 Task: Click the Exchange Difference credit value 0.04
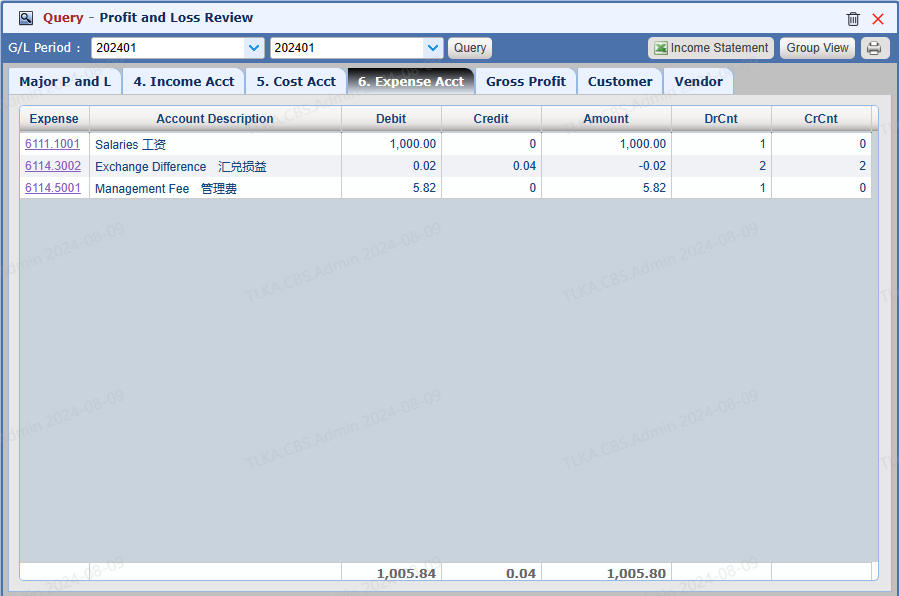point(524,166)
